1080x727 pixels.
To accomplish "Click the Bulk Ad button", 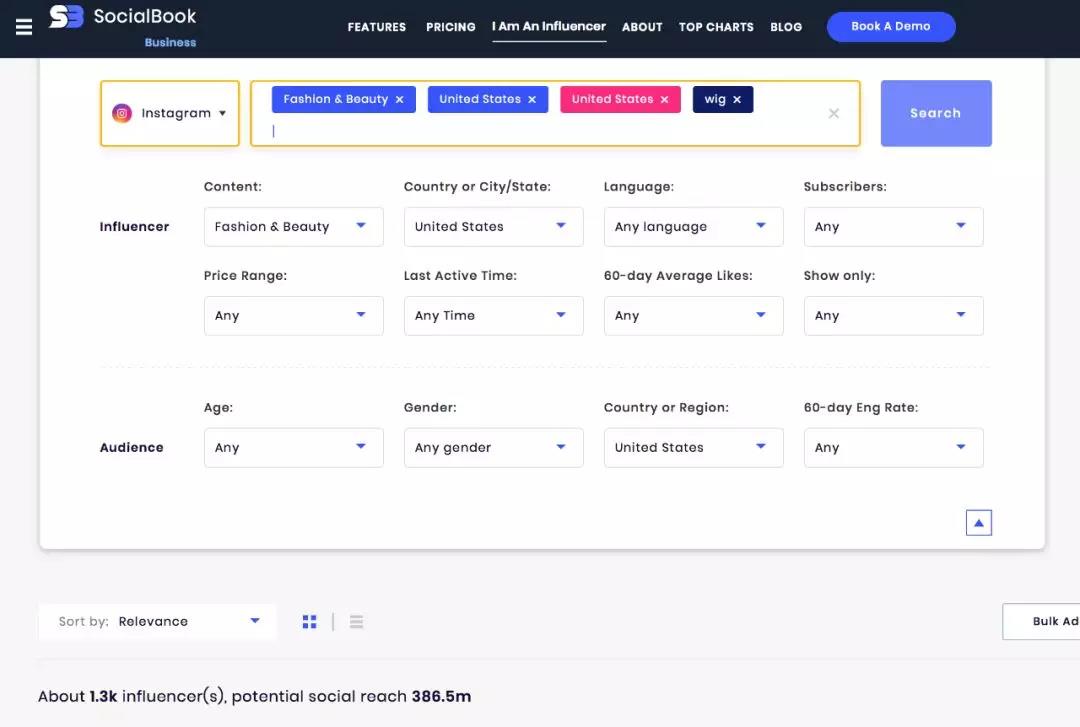I will pyautogui.click(x=1041, y=622).
